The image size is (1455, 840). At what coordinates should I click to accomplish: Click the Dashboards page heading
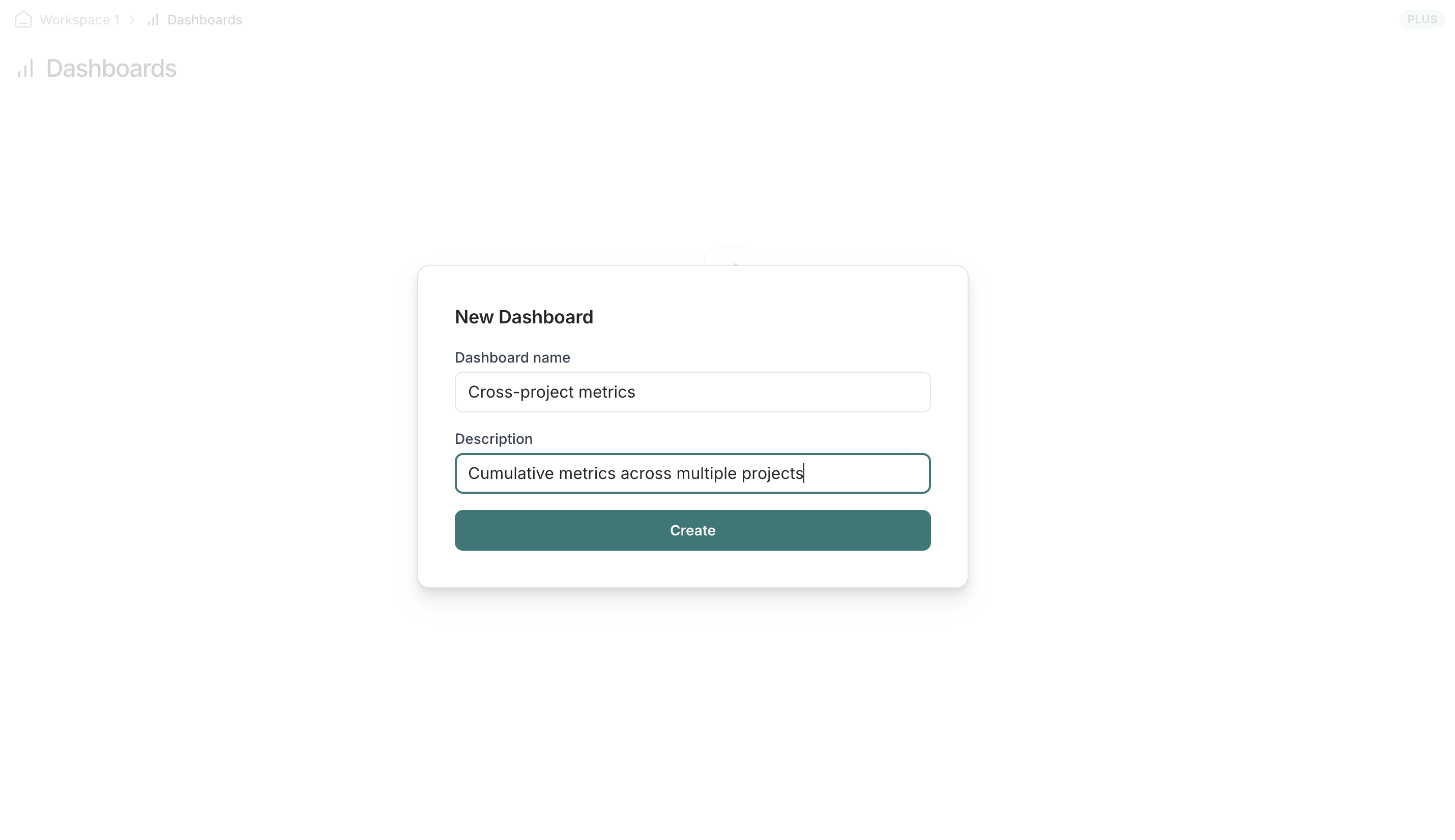coord(111,68)
